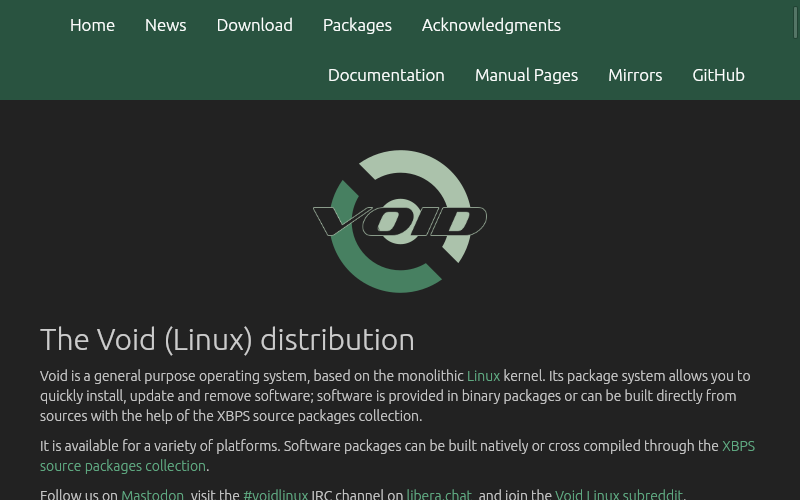Open the Packages page
Screen dimensions: 800x500
357,25
